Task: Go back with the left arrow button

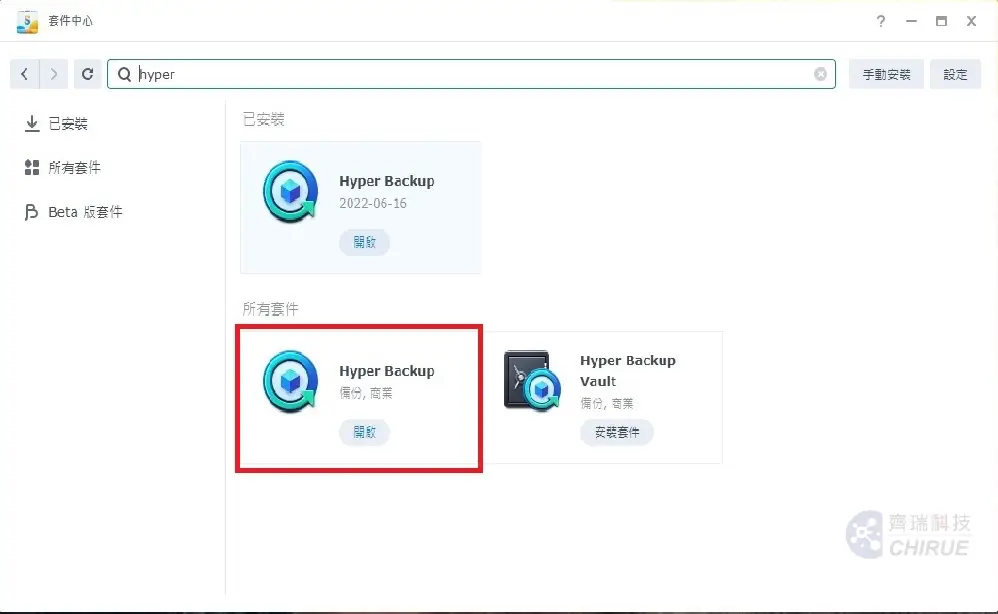Action: [x=25, y=74]
